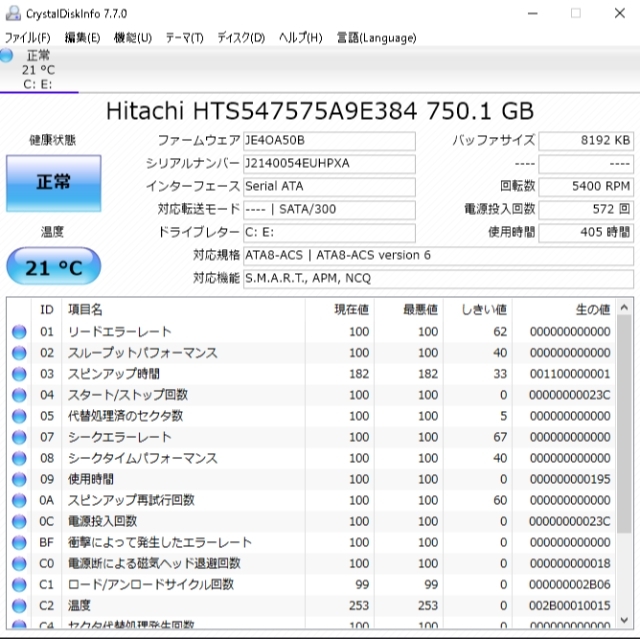This screenshot has width=640, height=640.
Task: Click the disk title Hitachi HTS547575A9E384 750.1 GB
Action: click(320, 111)
